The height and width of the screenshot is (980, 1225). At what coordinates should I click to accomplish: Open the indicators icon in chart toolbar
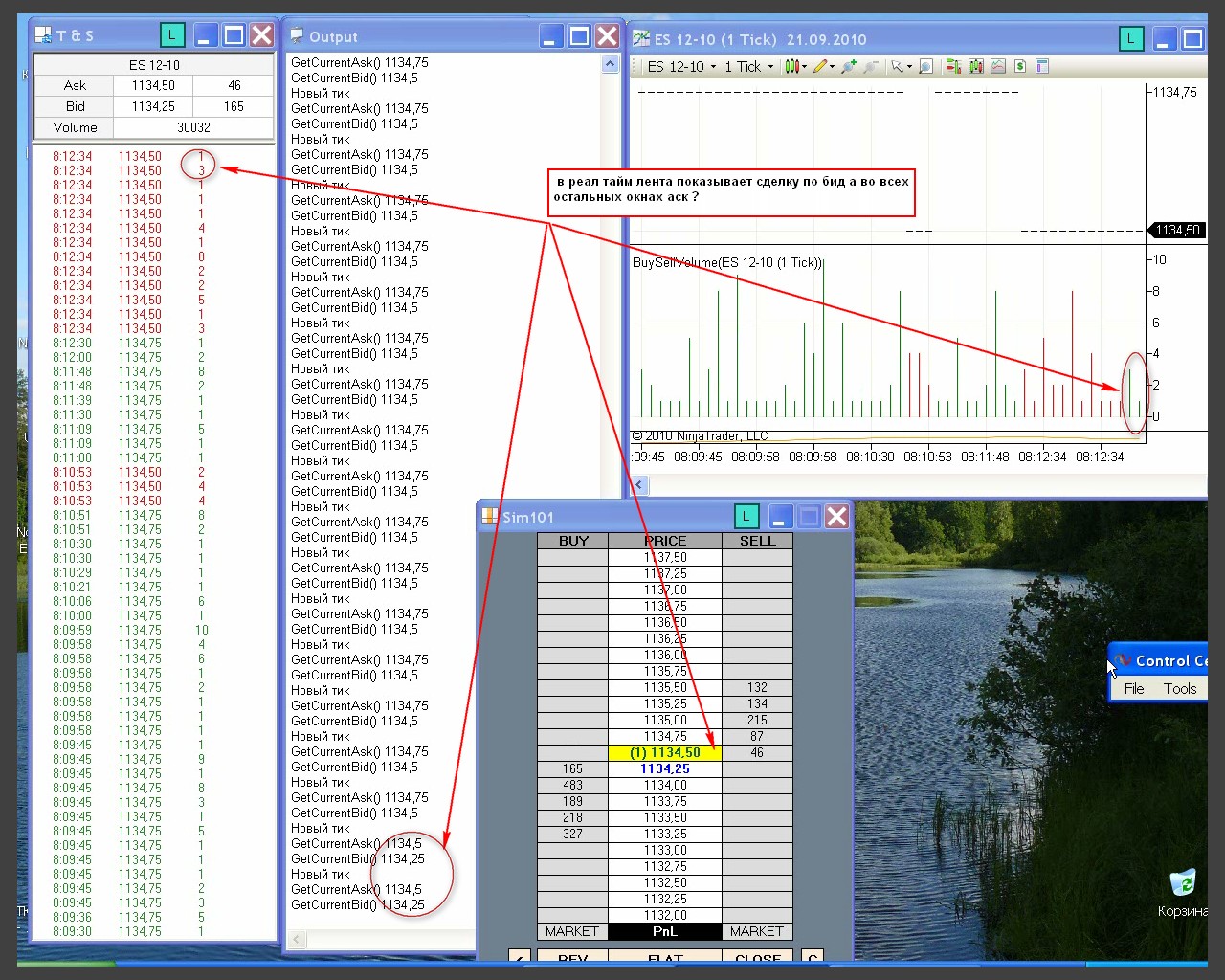998,67
